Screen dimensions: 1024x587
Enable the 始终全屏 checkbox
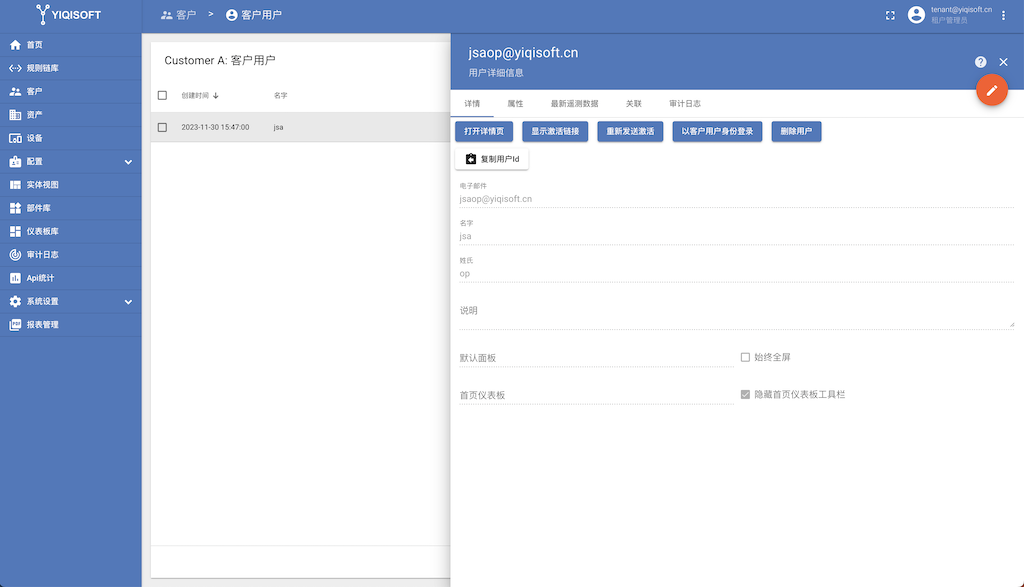coord(745,357)
